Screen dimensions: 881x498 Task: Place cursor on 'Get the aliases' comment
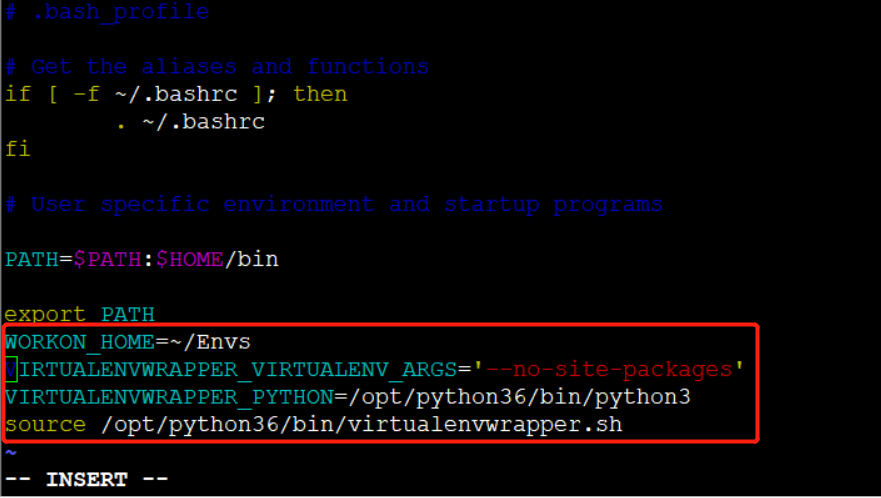tap(134, 67)
